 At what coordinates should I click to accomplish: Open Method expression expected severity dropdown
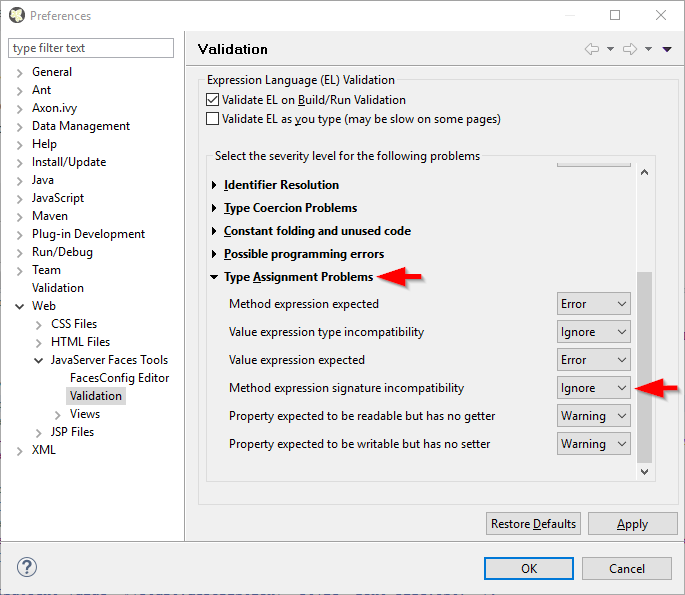[x=593, y=304]
